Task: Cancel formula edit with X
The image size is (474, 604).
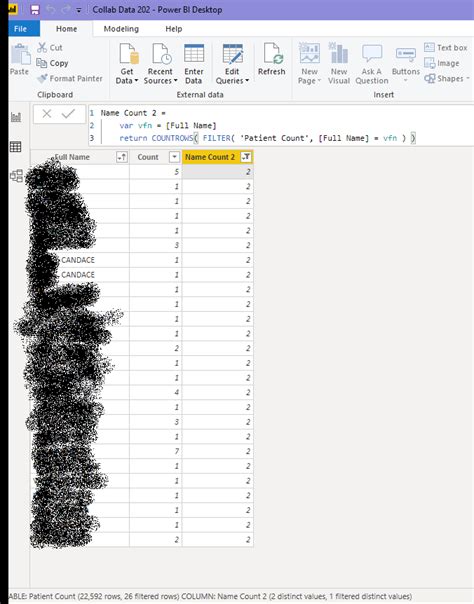Action: [x=47, y=114]
